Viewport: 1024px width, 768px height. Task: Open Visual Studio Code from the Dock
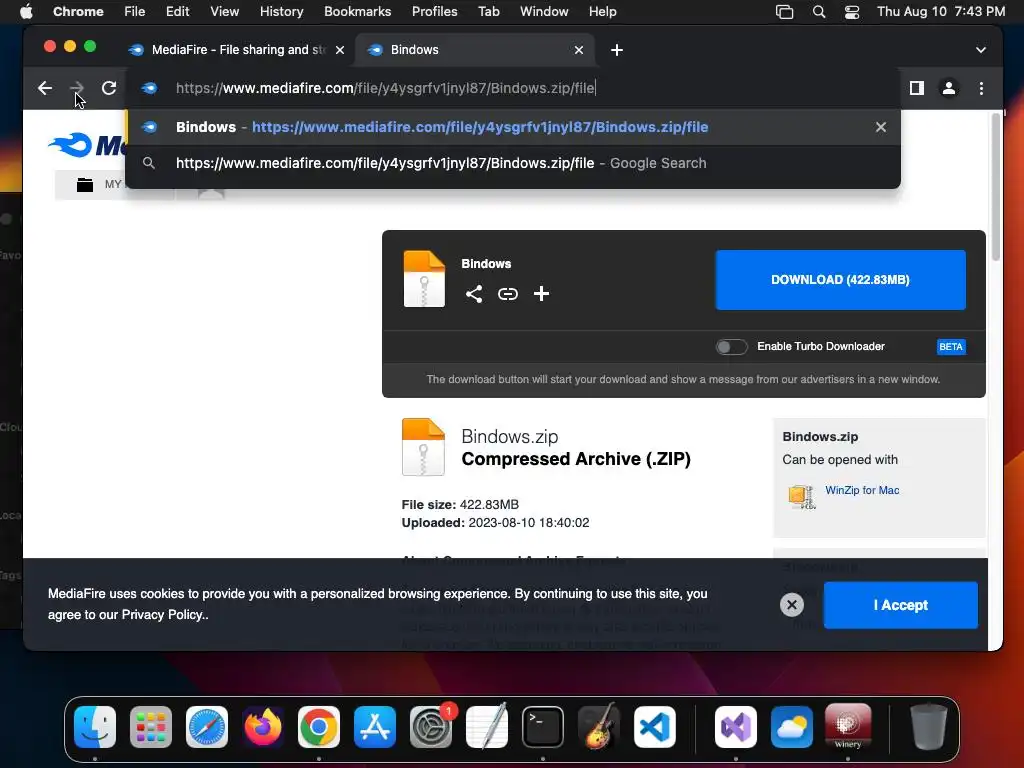coord(655,727)
